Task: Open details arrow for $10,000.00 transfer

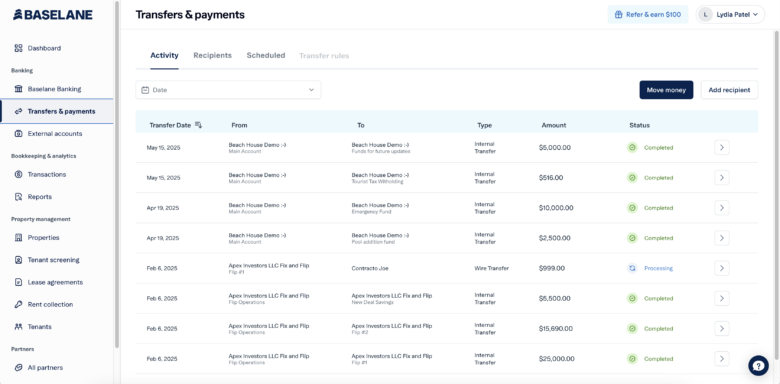Action: pos(722,208)
